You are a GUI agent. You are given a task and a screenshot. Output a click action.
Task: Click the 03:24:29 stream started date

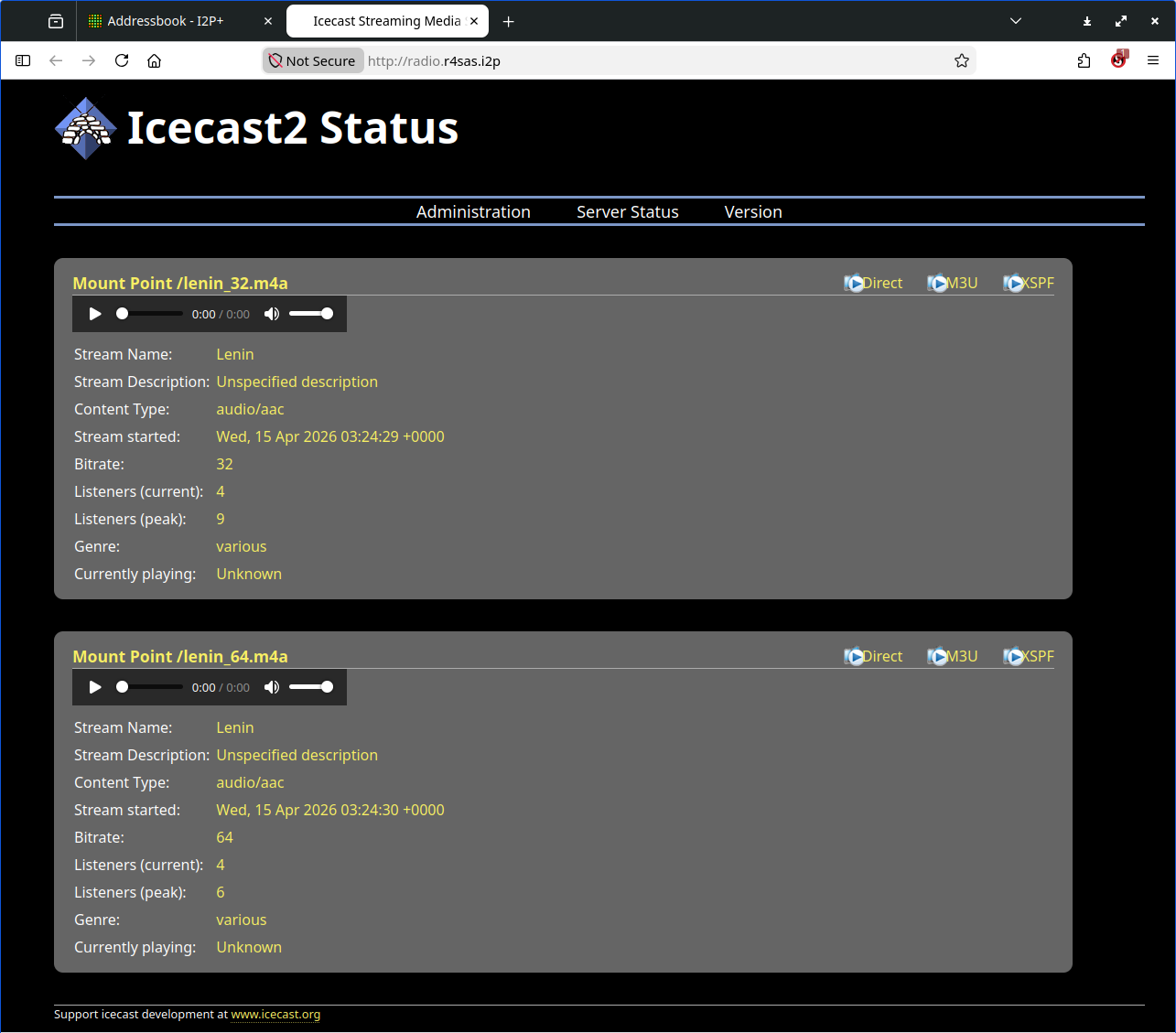click(x=330, y=437)
